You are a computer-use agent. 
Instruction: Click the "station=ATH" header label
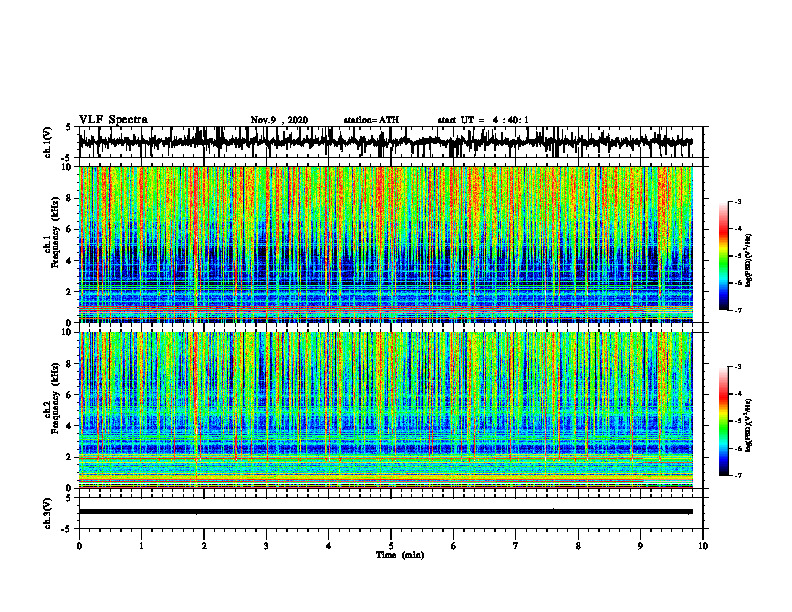click(x=371, y=120)
